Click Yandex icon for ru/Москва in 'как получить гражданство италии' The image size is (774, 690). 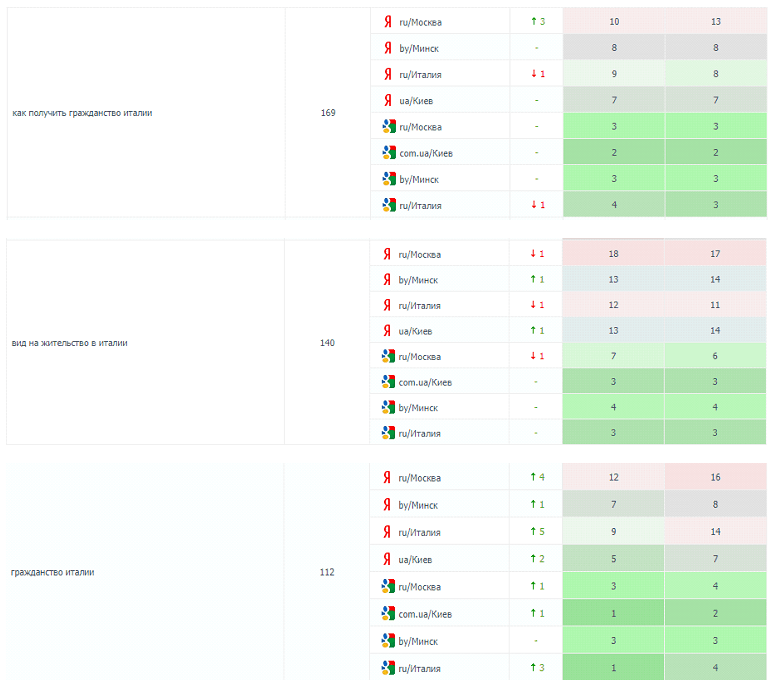388,22
